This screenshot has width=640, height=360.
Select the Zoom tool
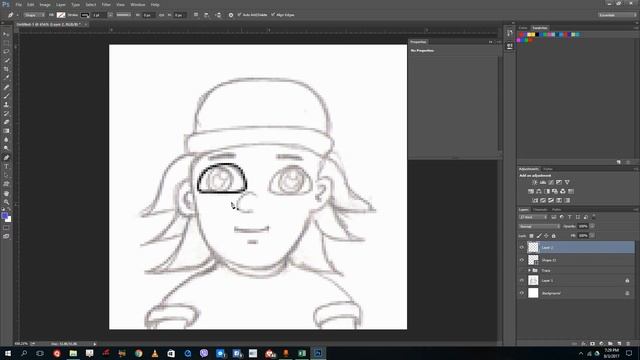click(x=6, y=202)
